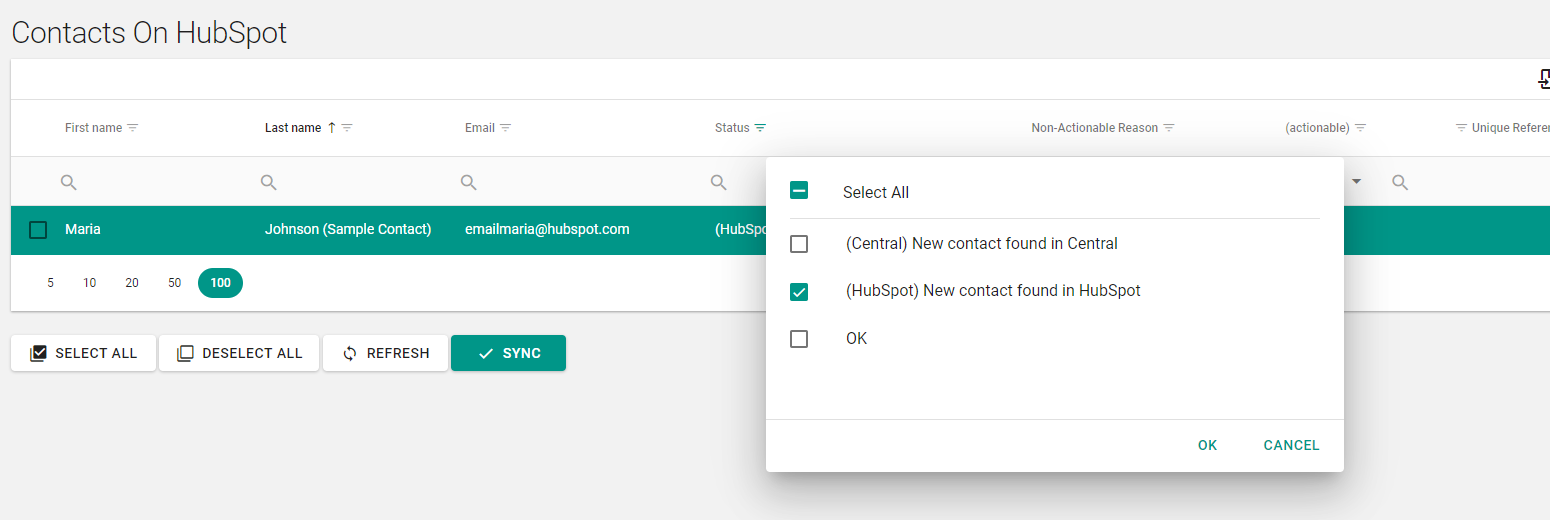Sort by the Last name column header
1550x520 pixels.
coord(293,128)
